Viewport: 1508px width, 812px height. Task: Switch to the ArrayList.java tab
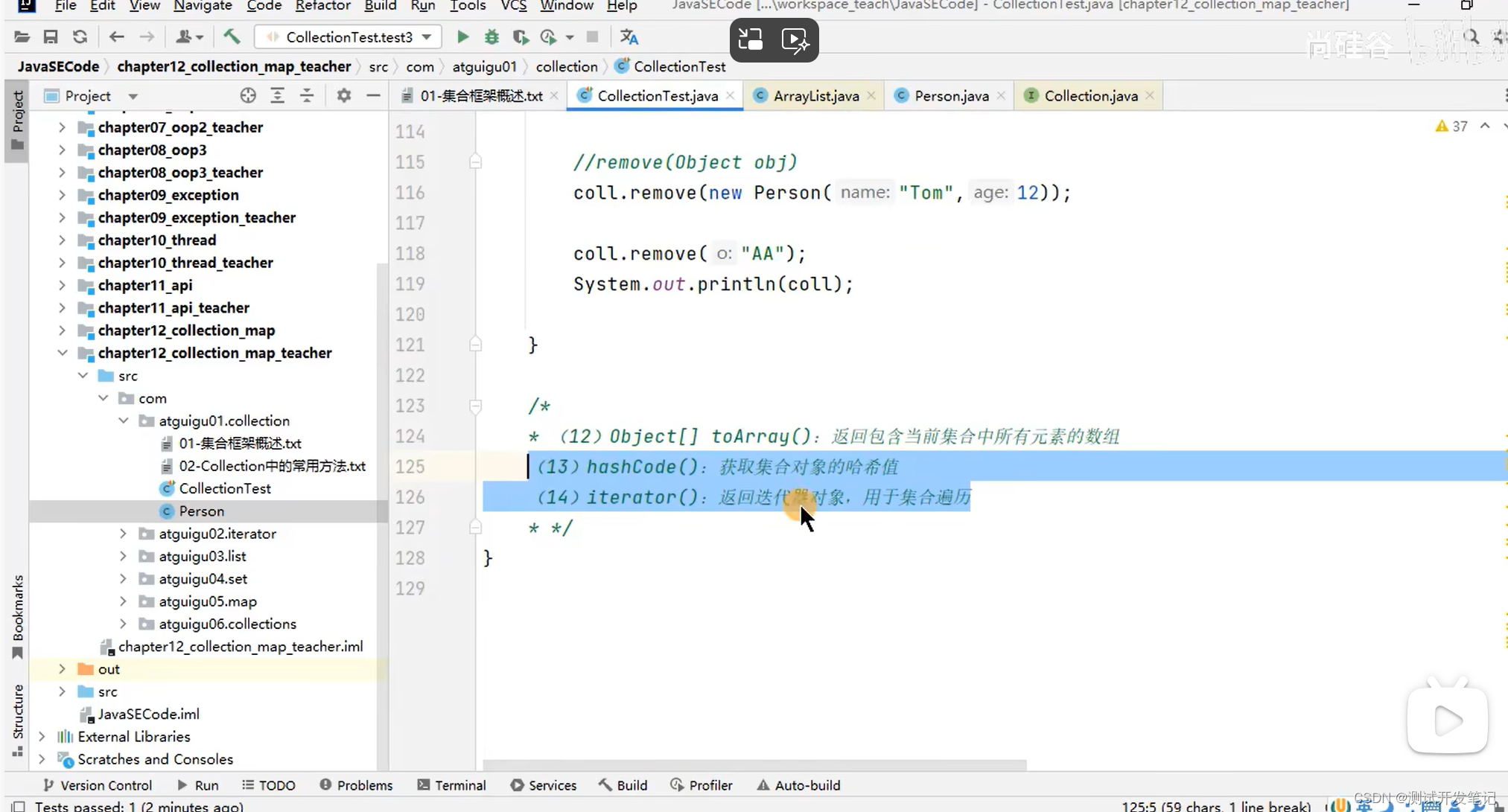pos(815,95)
